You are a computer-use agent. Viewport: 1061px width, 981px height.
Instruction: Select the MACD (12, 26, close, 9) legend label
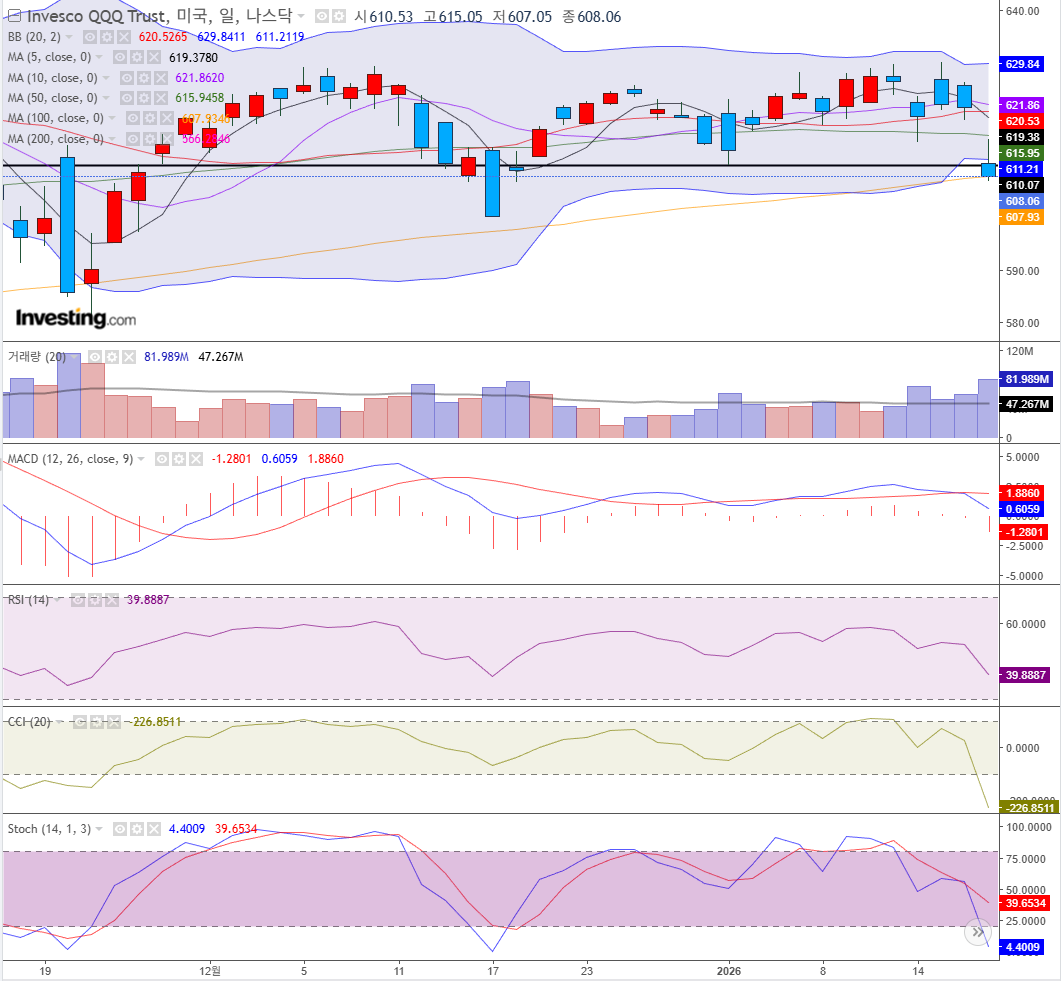tap(70, 459)
